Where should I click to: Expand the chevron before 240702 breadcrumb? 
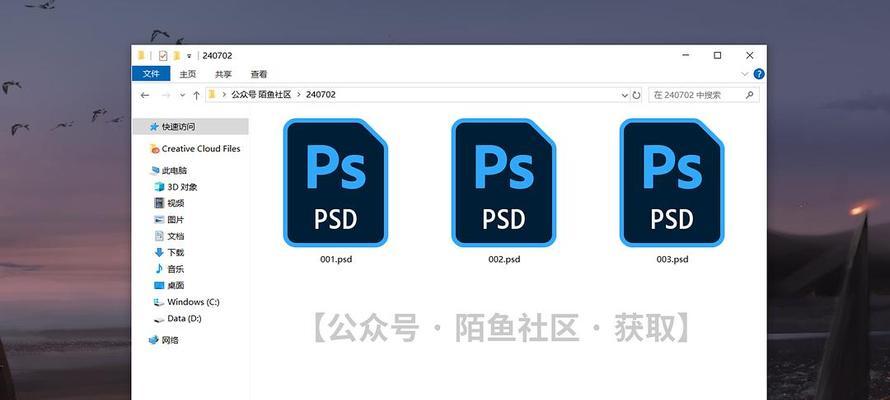(299, 95)
